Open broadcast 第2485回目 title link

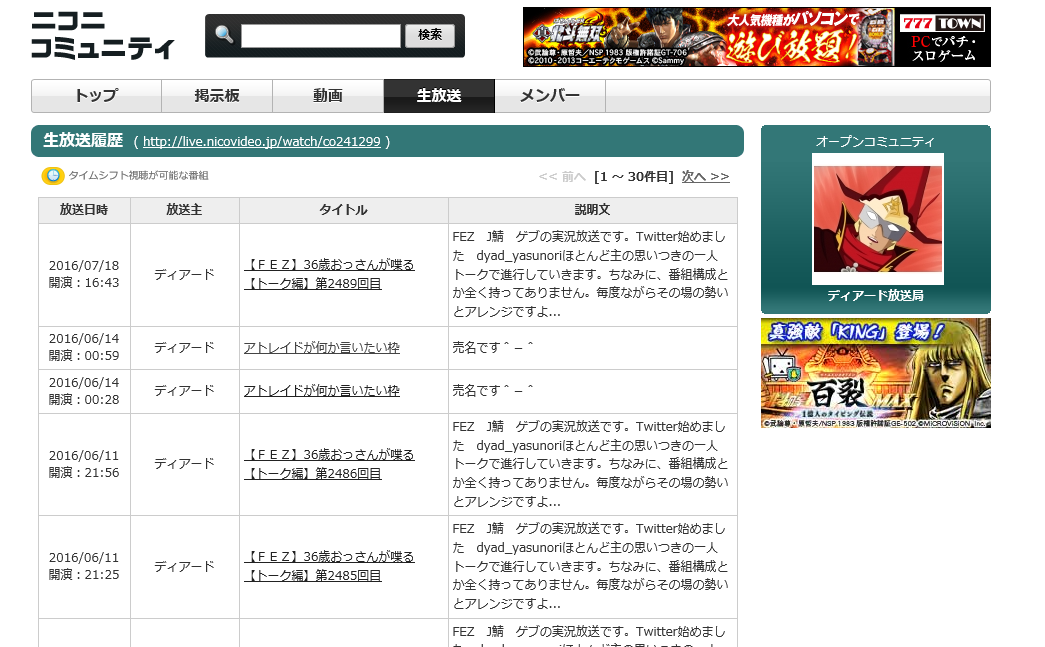[x=329, y=566]
